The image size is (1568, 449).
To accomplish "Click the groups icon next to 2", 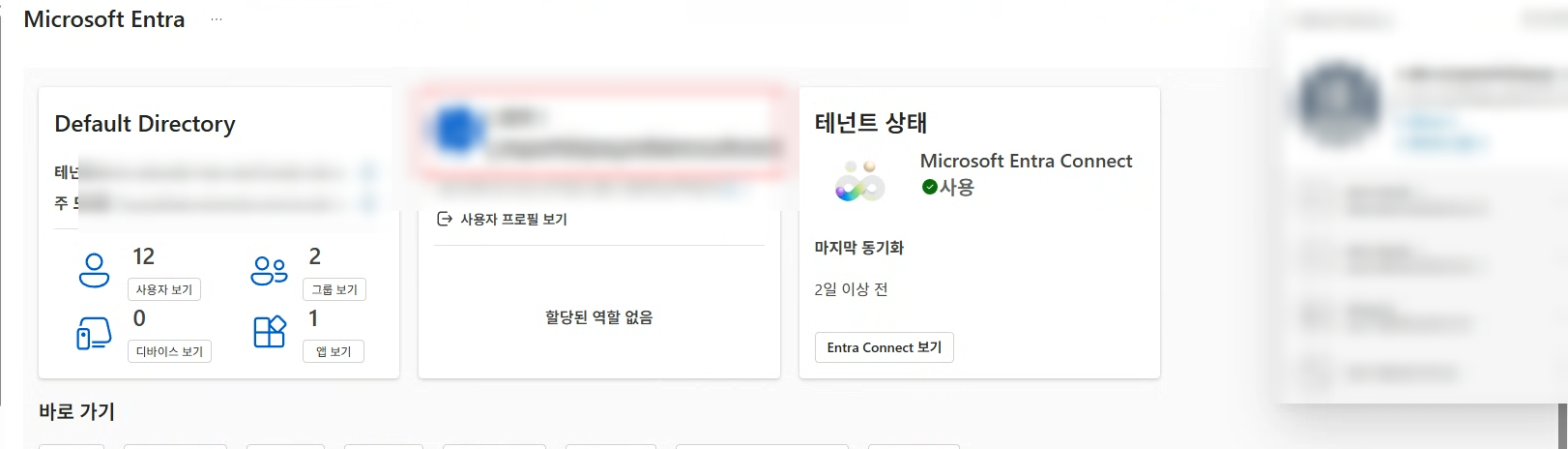I will tap(270, 270).
